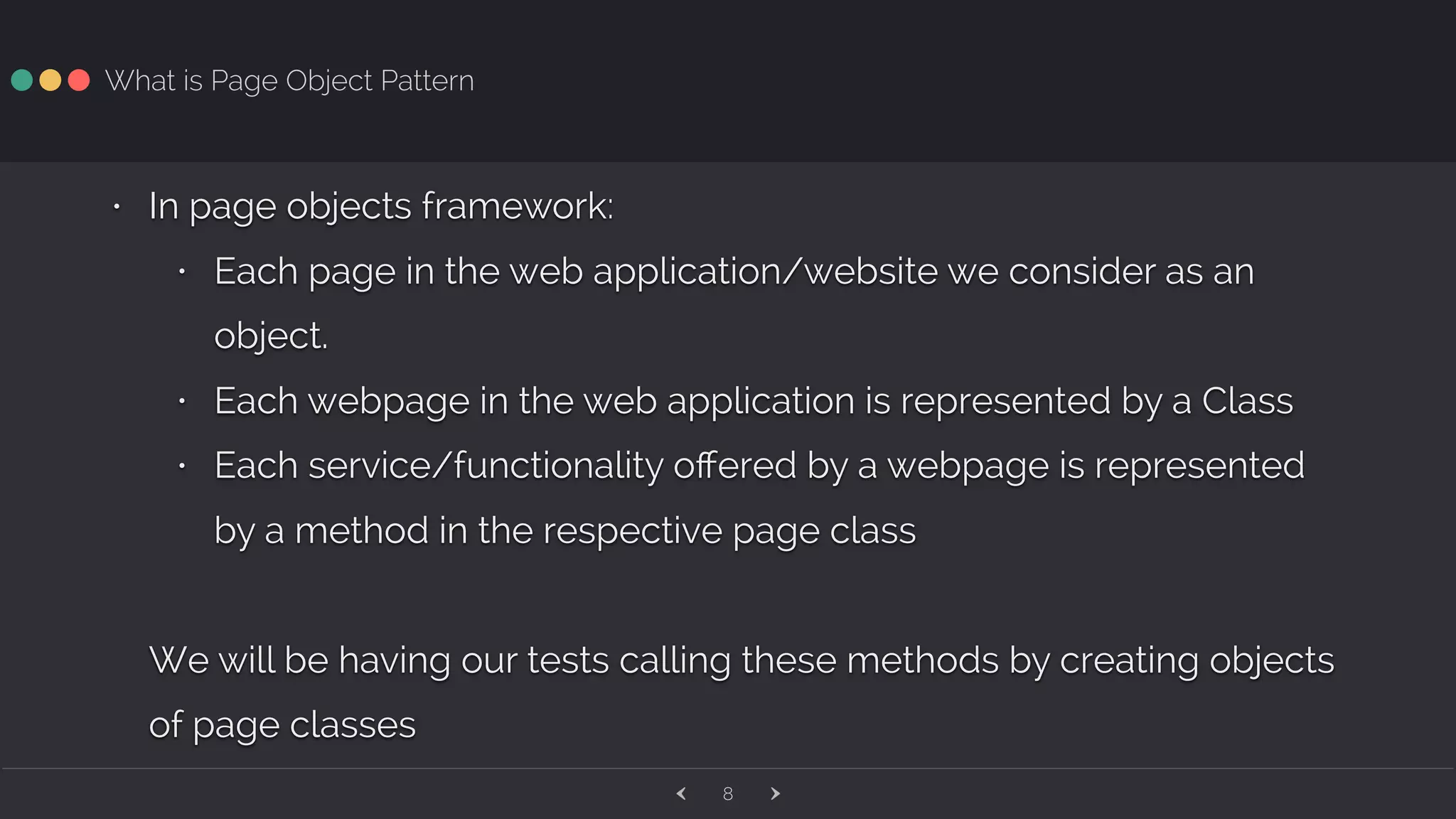The image size is (1456, 819).
Task: Click the "What is Page Object Pattern" title
Action: click(x=289, y=80)
